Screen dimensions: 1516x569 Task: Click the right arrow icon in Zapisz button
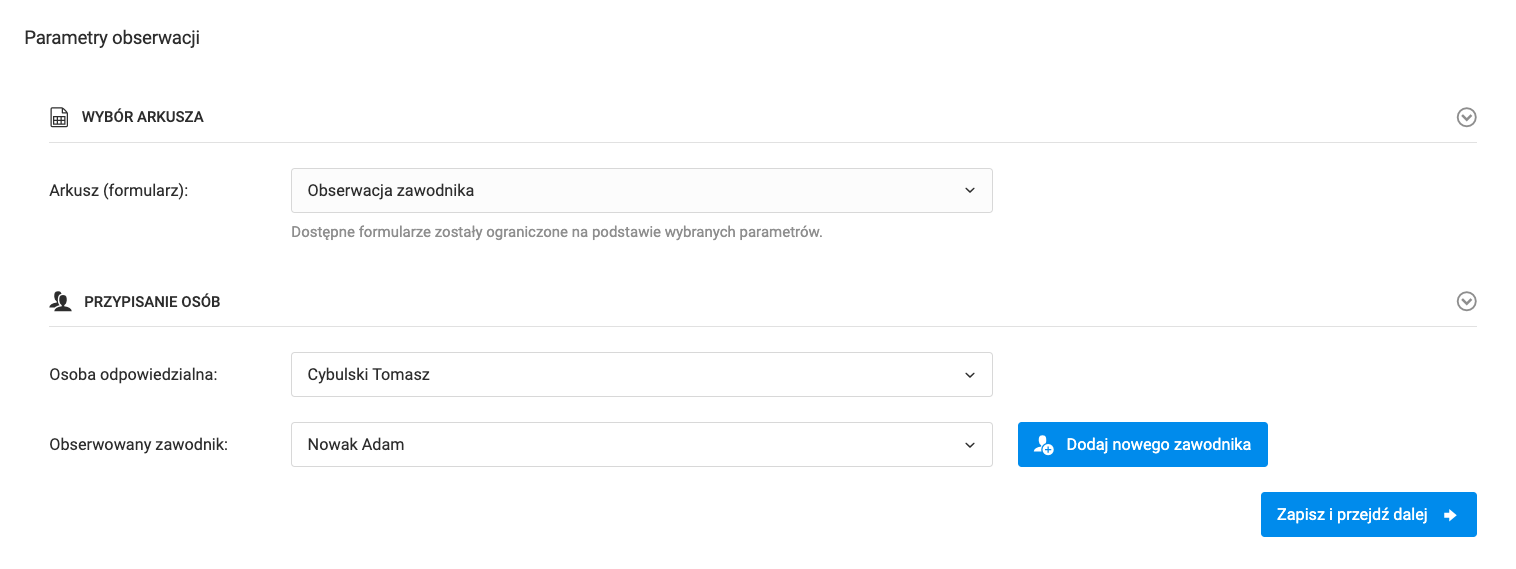1450,515
